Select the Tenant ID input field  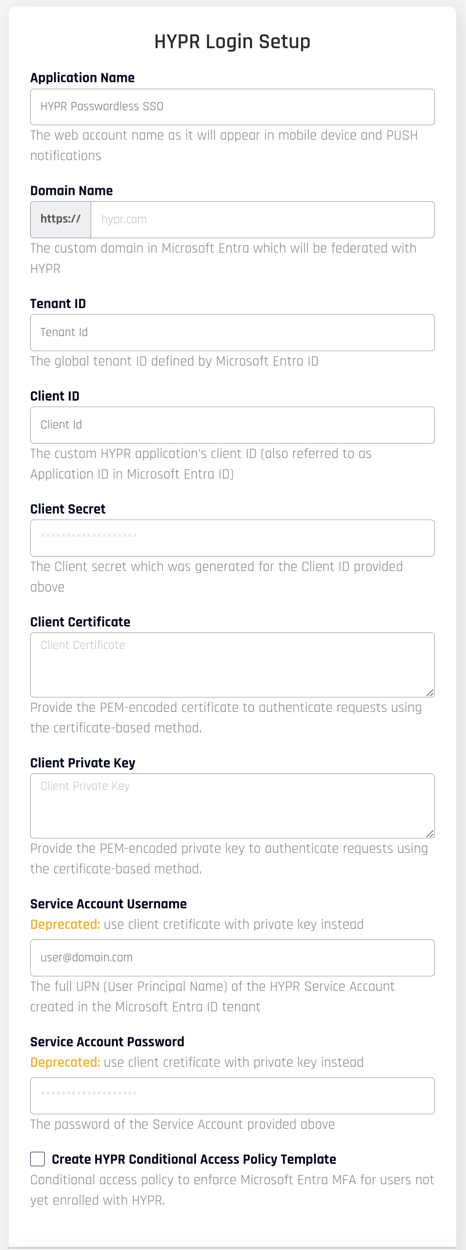pyautogui.click(x=232, y=333)
